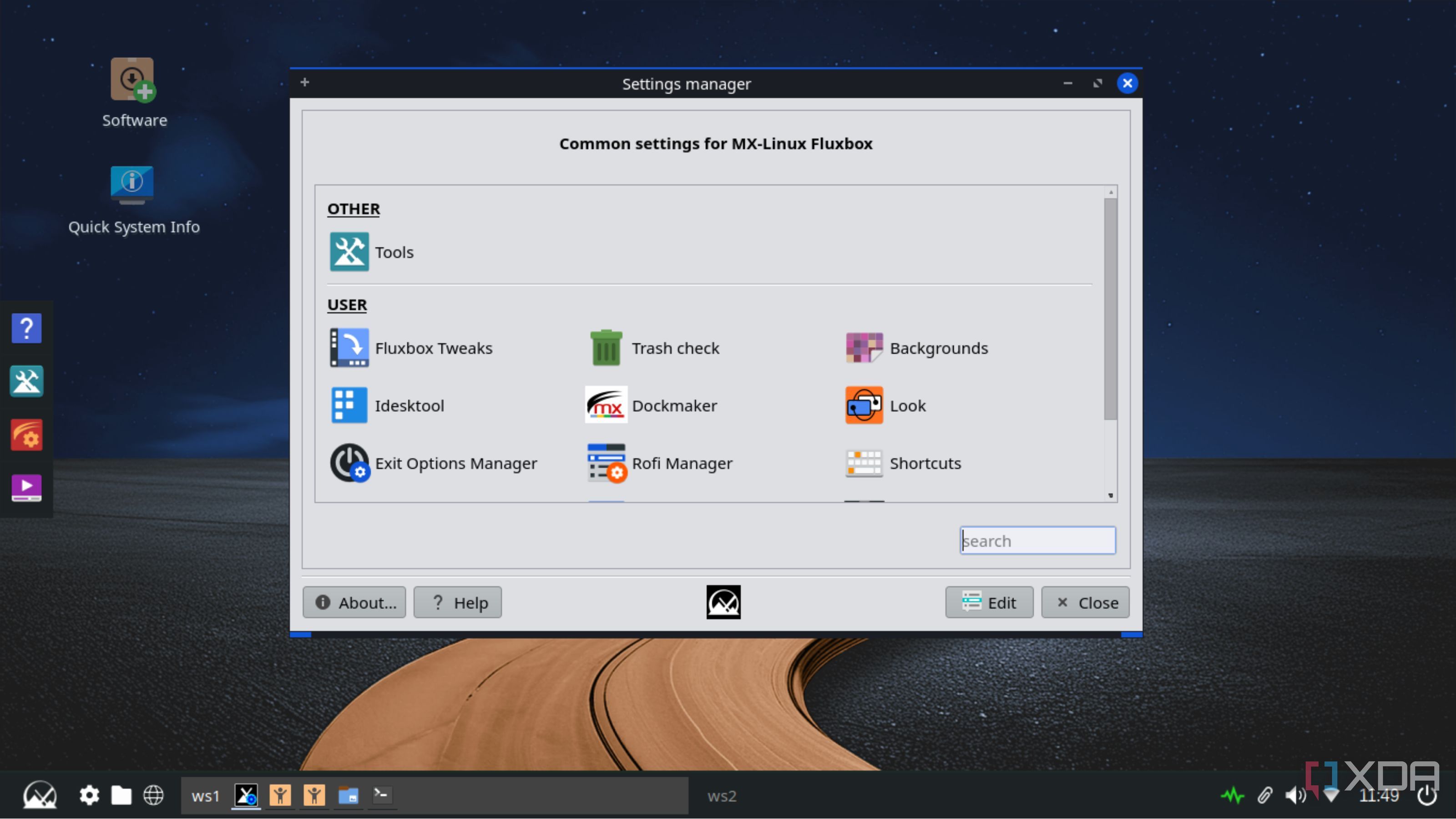Screen dimensions: 1456x819
Task: Open the purple media player dock icon
Action: tap(26, 488)
